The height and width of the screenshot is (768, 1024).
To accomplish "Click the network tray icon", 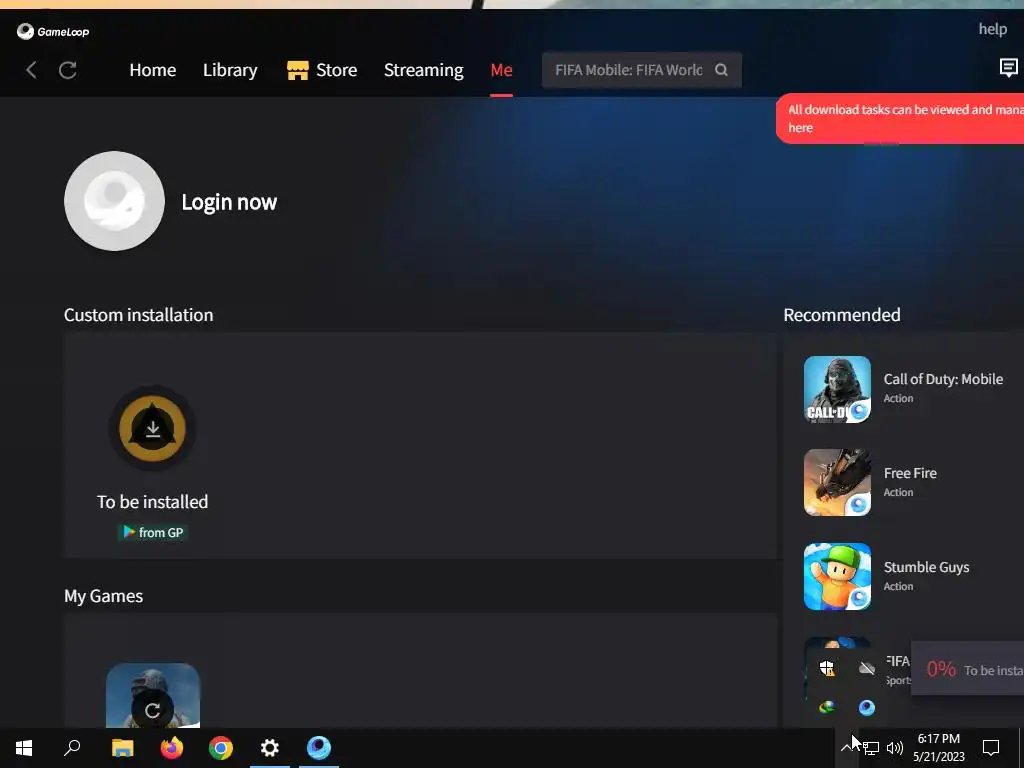I will 871,748.
